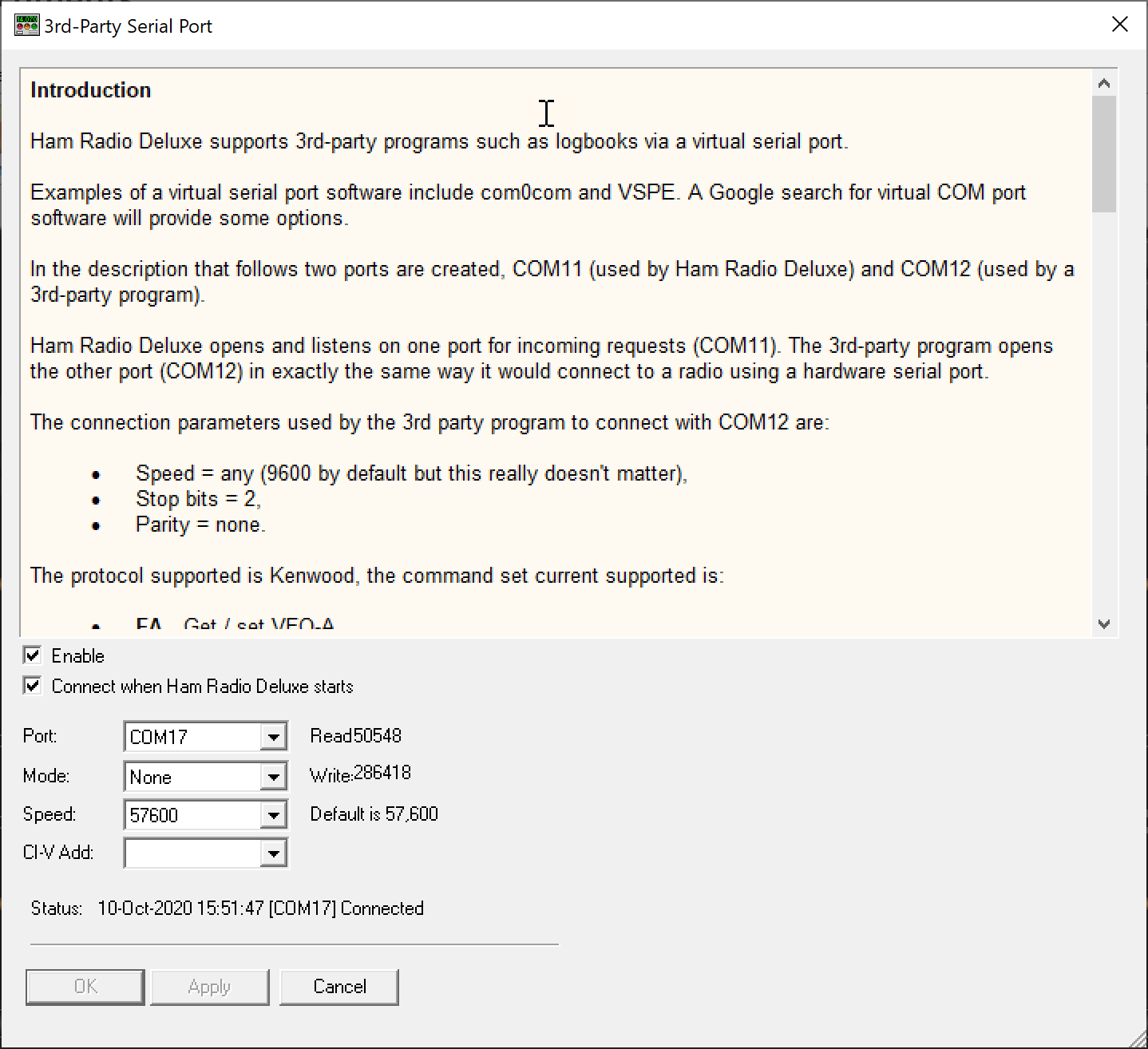Click the greyed-out OK button
The width and height of the screenshot is (1148, 1049).
click(85, 987)
